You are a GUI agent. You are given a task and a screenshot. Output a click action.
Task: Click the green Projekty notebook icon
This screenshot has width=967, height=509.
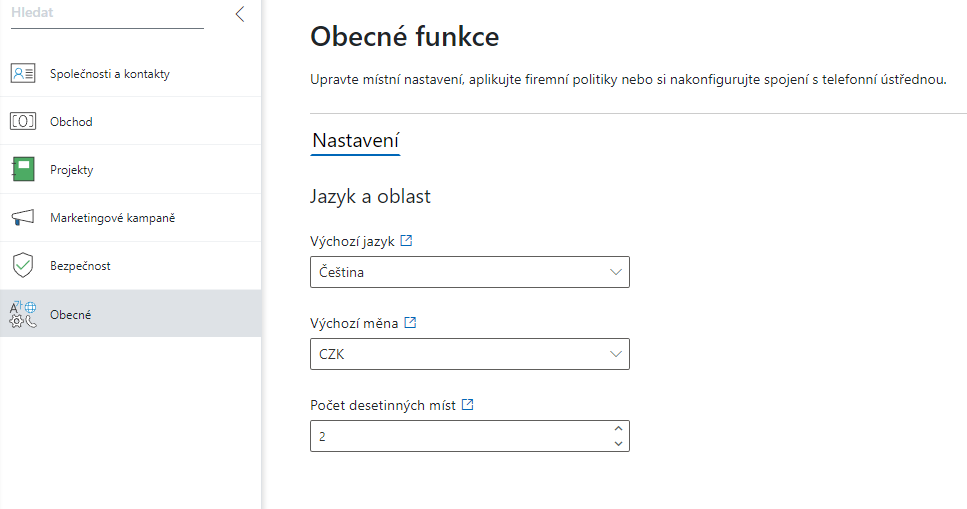tap(23, 170)
